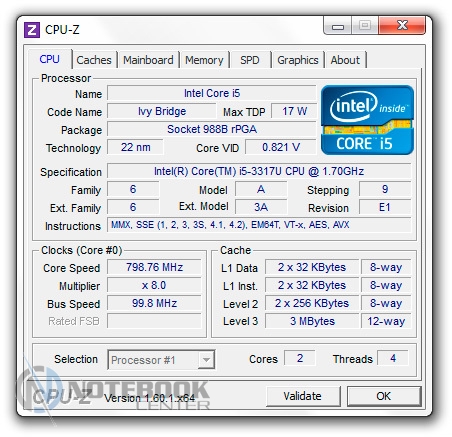Viewport: 452px width, 437px height.
Task: Minimize the CPU-Z window
Action: coord(338,26)
